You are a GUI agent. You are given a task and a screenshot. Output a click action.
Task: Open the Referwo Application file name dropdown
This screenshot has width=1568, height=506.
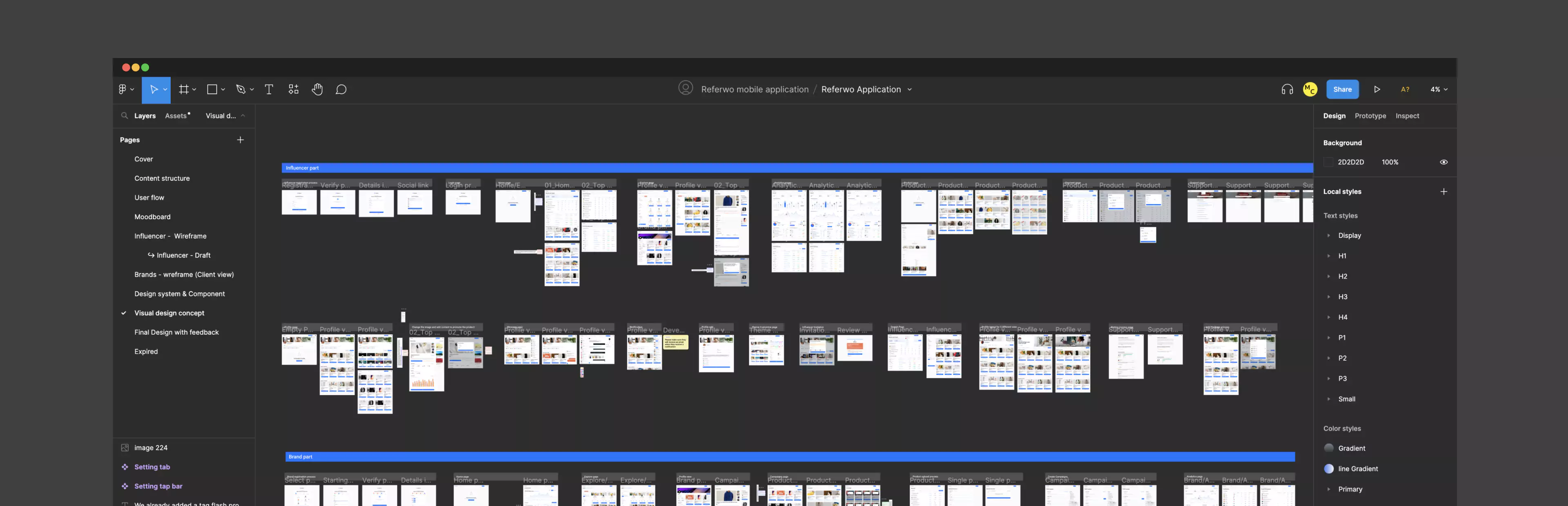coord(909,89)
